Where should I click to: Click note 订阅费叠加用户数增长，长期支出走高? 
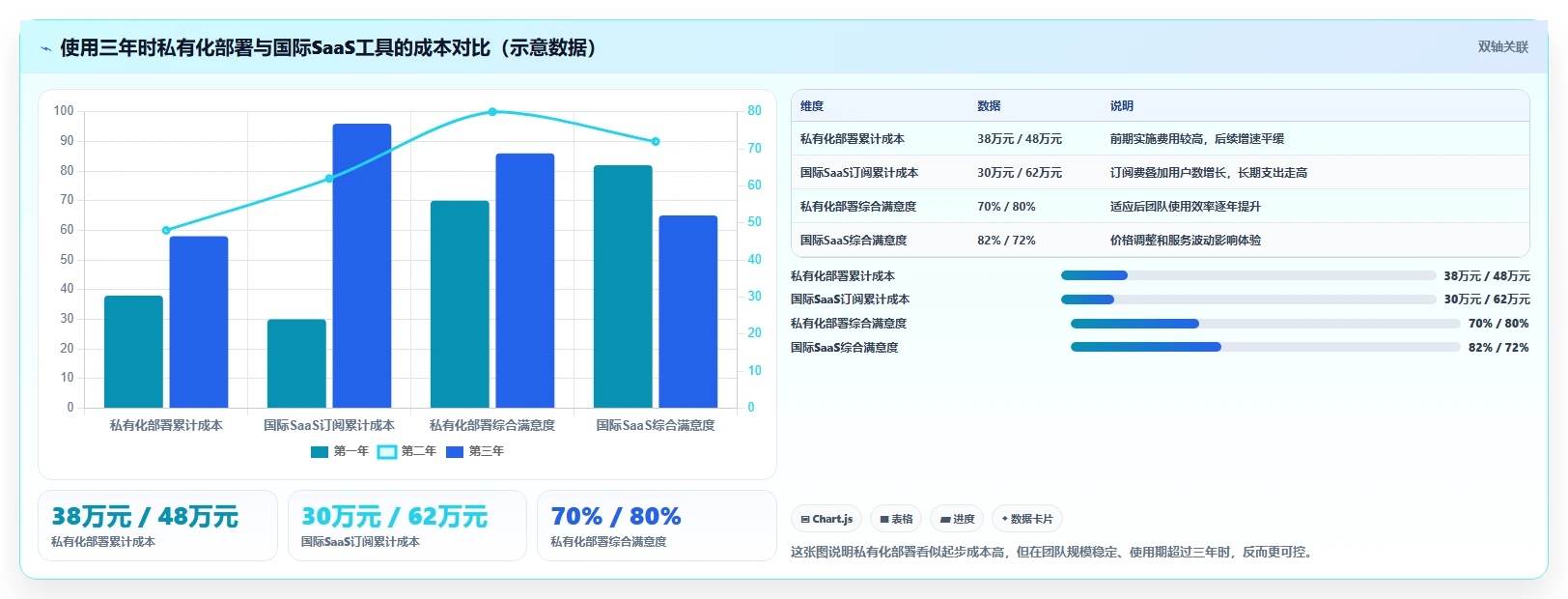[1209, 173]
